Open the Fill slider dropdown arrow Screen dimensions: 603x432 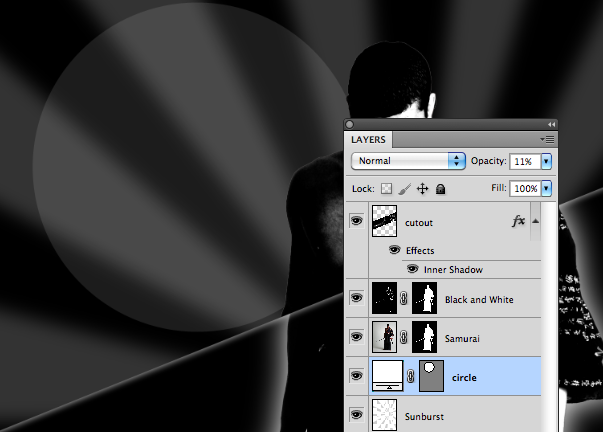(x=546, y=188)
